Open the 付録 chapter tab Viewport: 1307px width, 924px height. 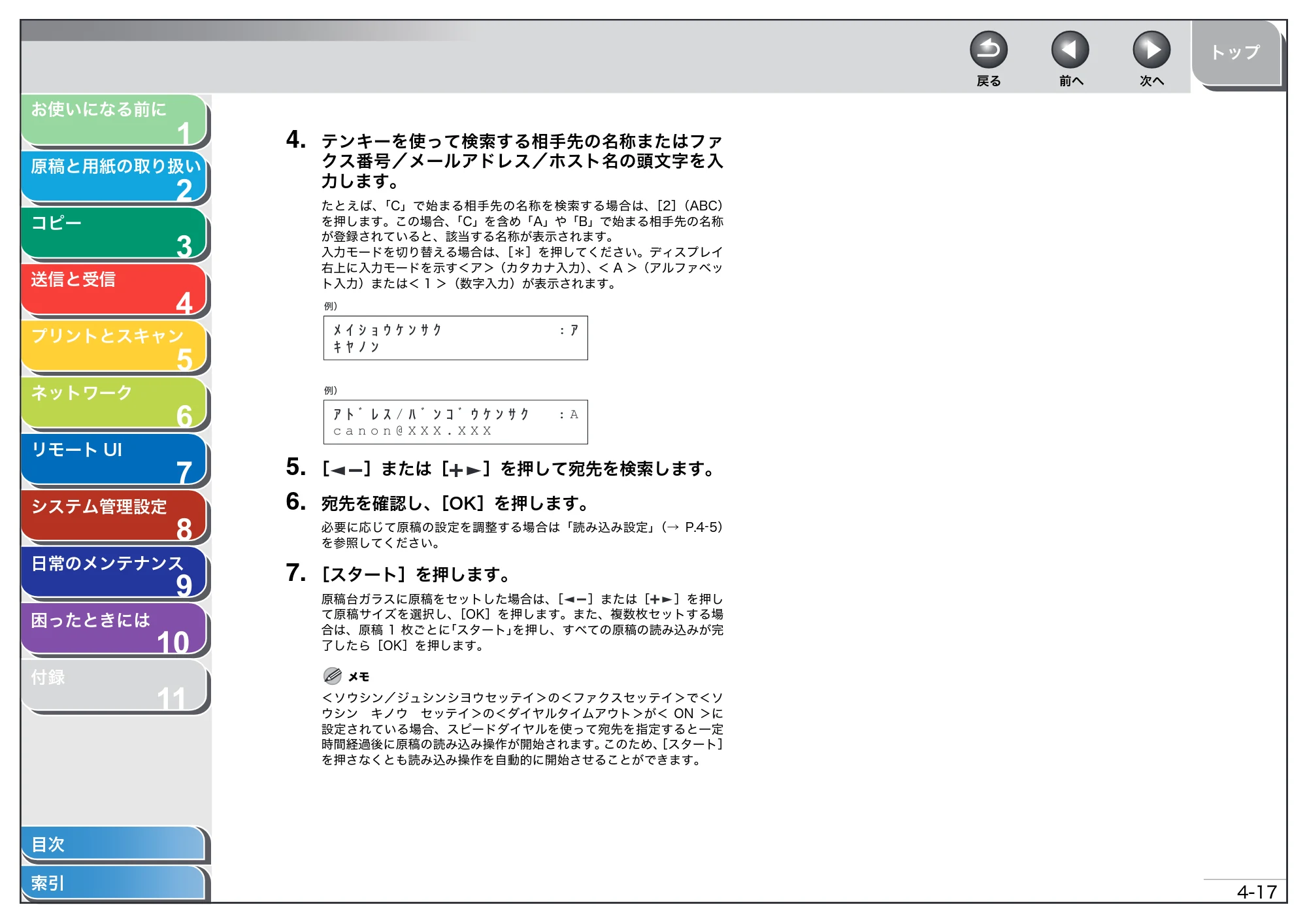point(114,686)
